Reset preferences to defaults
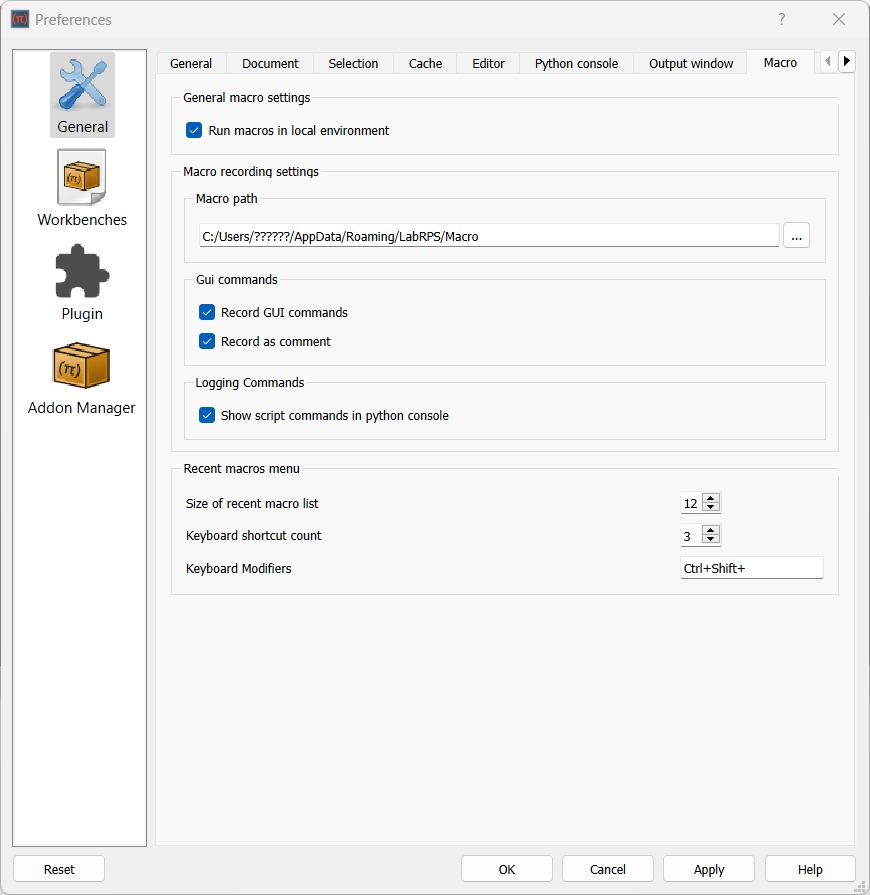Image resolution: width=870 pixels, height=895 pixels. [x=59, y=868]
